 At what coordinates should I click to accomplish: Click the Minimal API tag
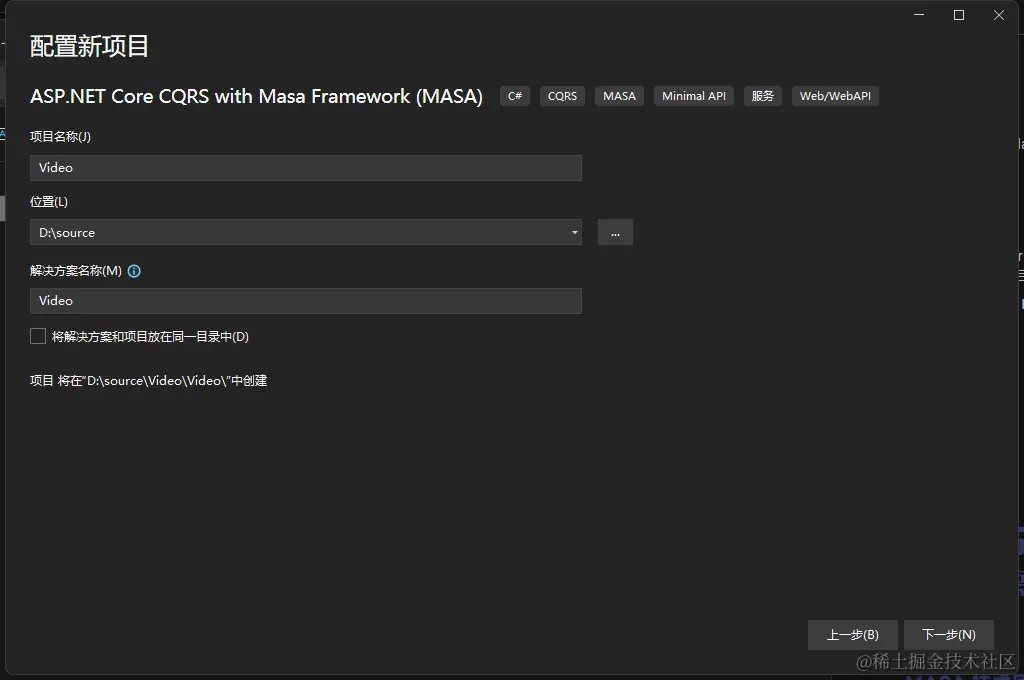click(694, 96)
